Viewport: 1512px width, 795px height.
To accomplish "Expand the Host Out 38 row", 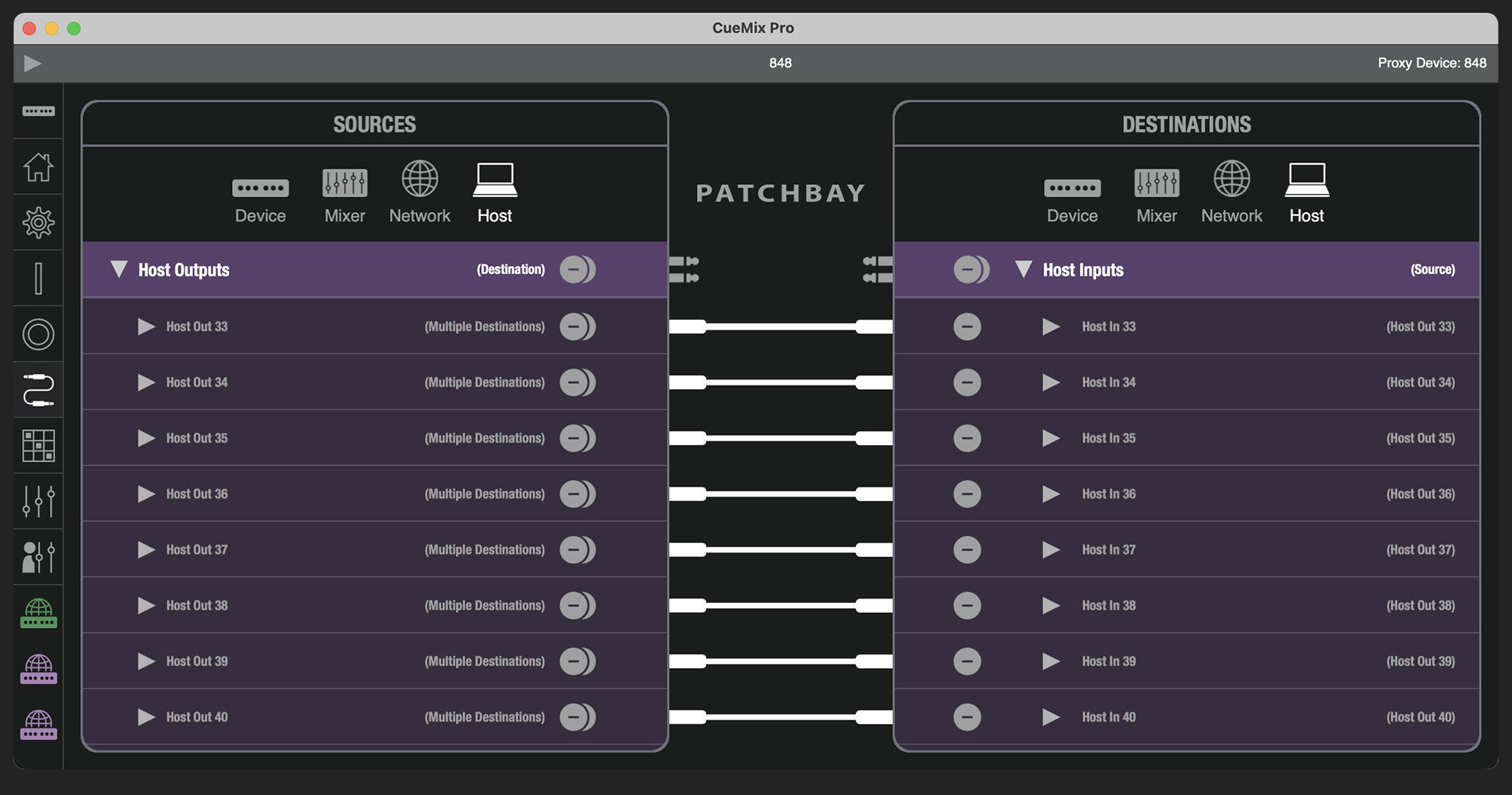I will point(146,605).
